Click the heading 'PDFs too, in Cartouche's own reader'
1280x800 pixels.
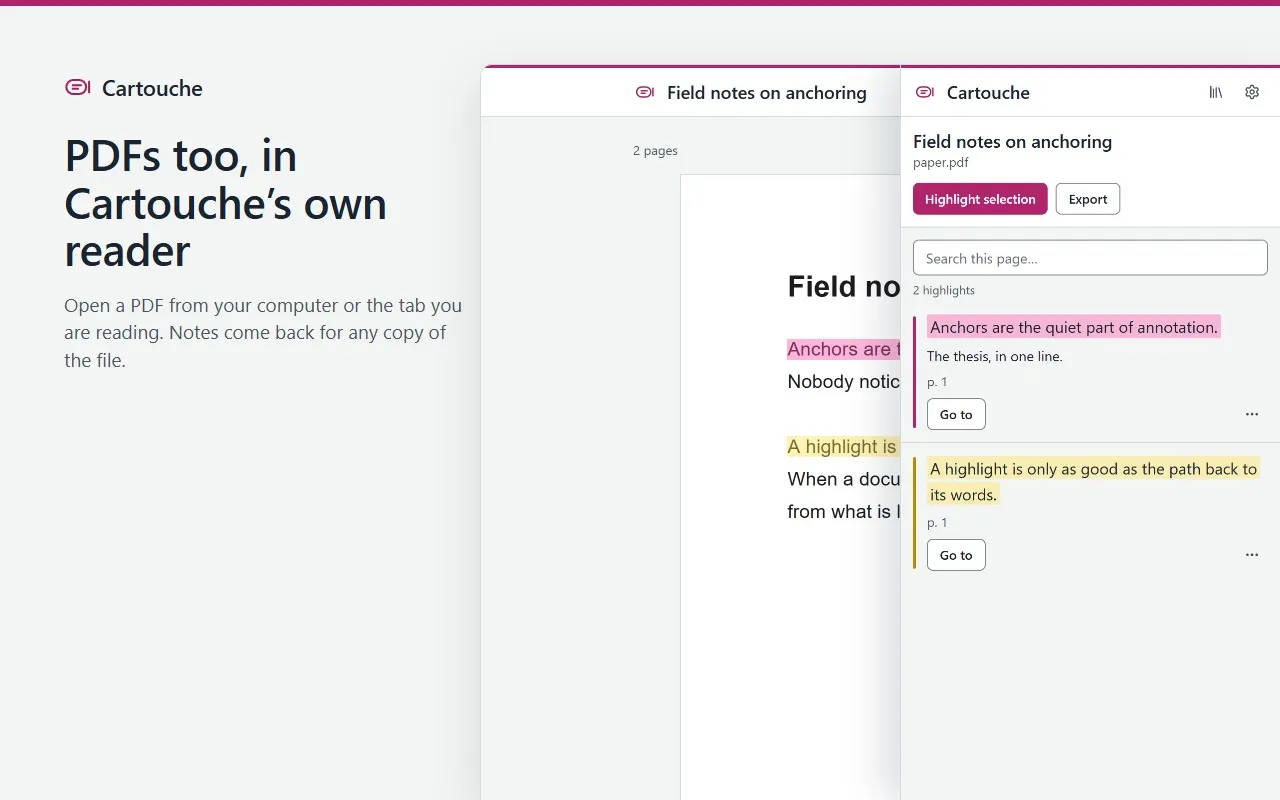click(226, 204)
